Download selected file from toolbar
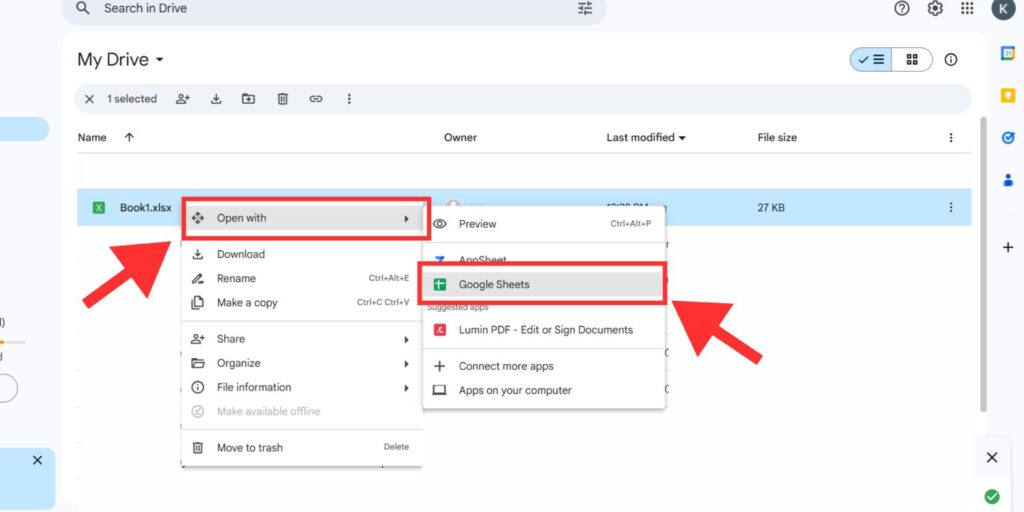Screen dimensions: 1024x512 216,99
